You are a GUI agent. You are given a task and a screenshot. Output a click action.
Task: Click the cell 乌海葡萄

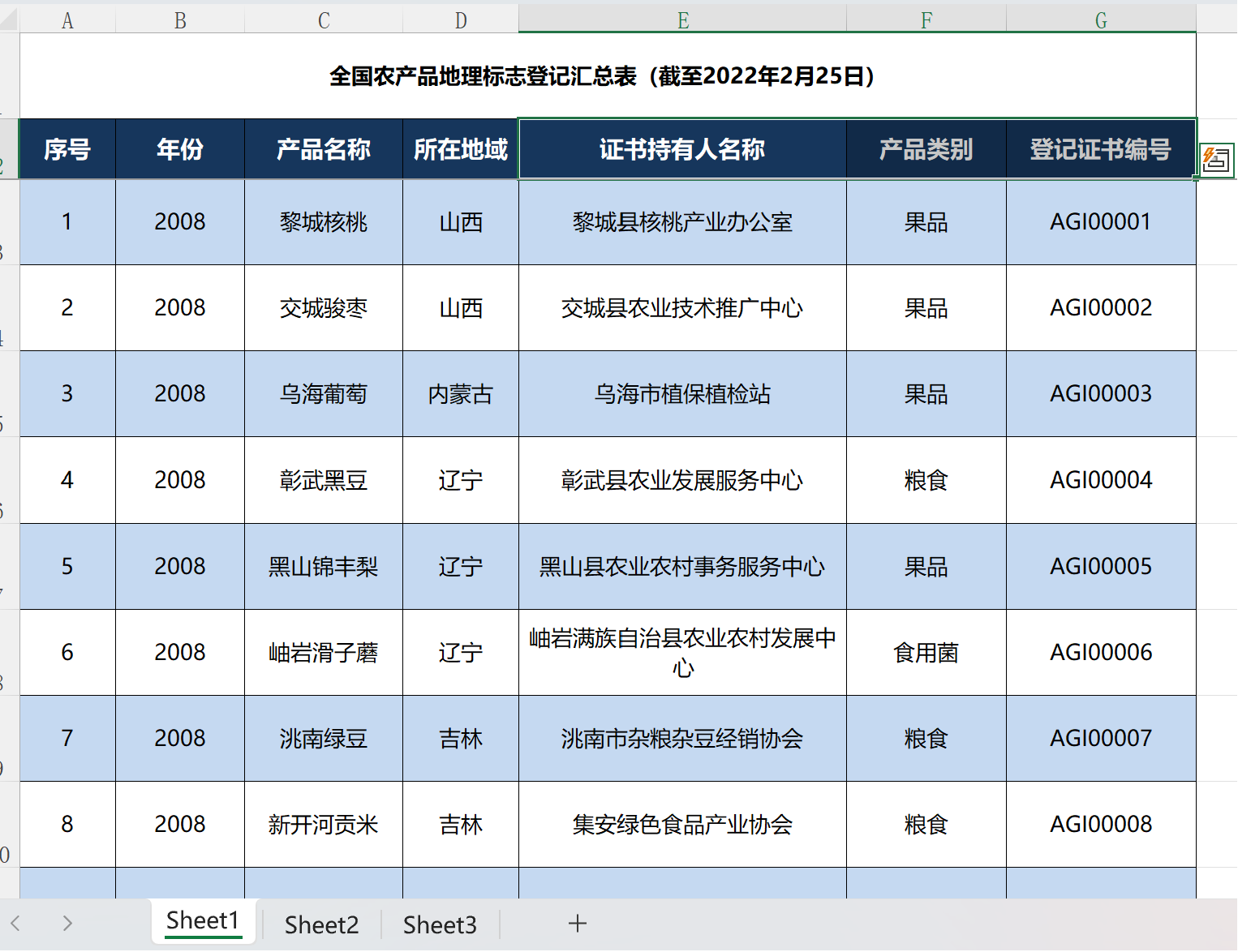pyautogui.click(x=324, y=394)
